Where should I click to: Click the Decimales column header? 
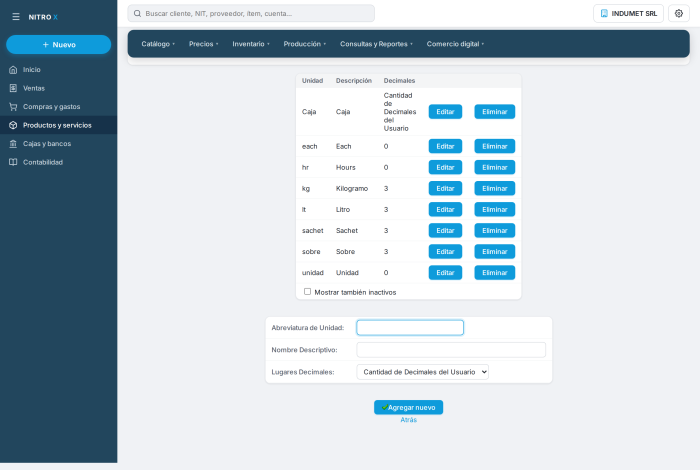pos(399,80)
